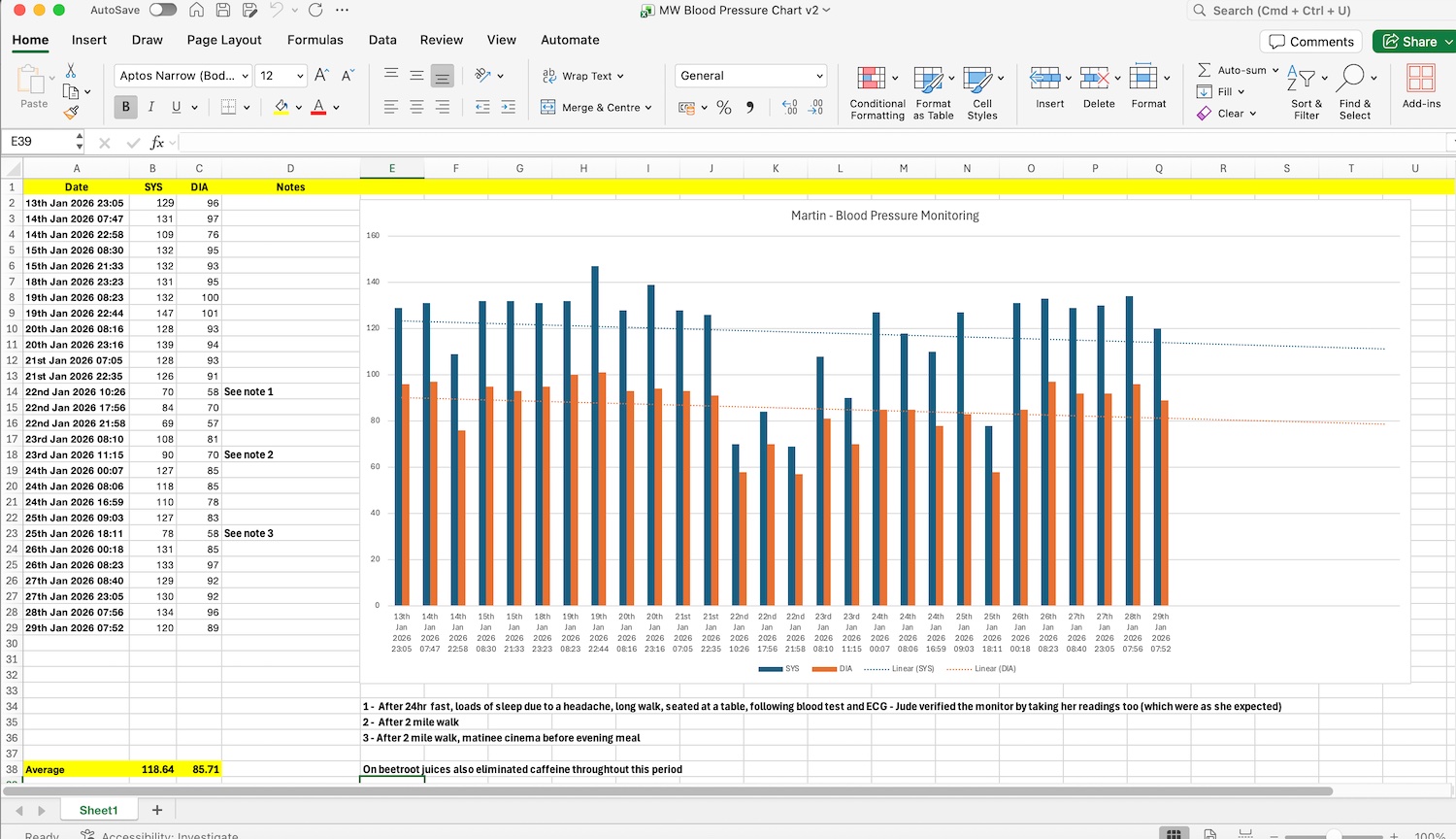Apply the yellow fill colour swatch

point(281,107)
